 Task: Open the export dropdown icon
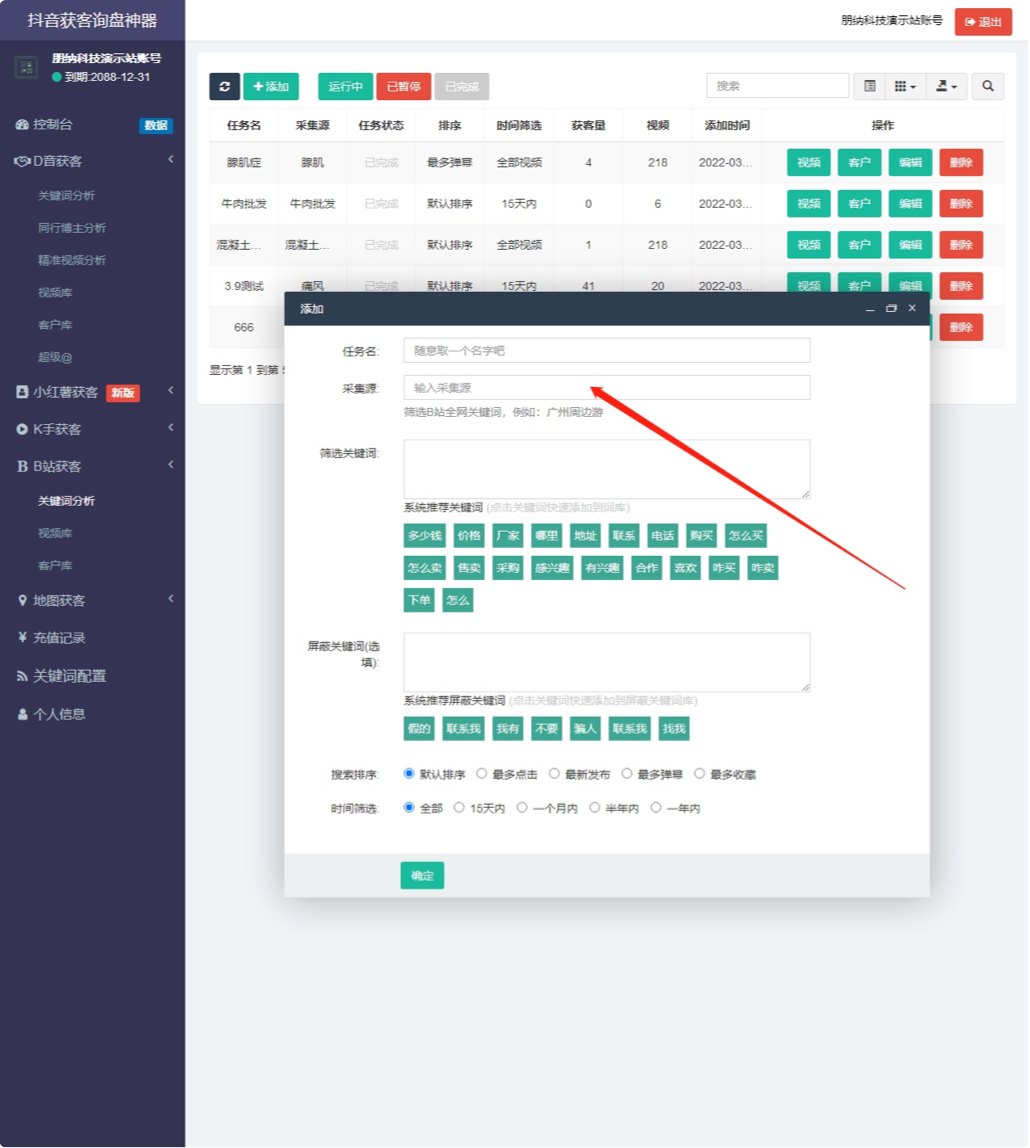click(x=947, y=86)
